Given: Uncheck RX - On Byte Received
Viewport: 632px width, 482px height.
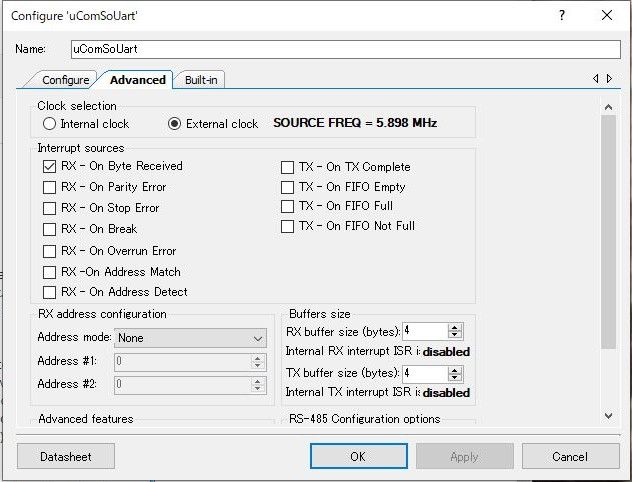Looking at the screenshot, I should click(x=49, y=166).
